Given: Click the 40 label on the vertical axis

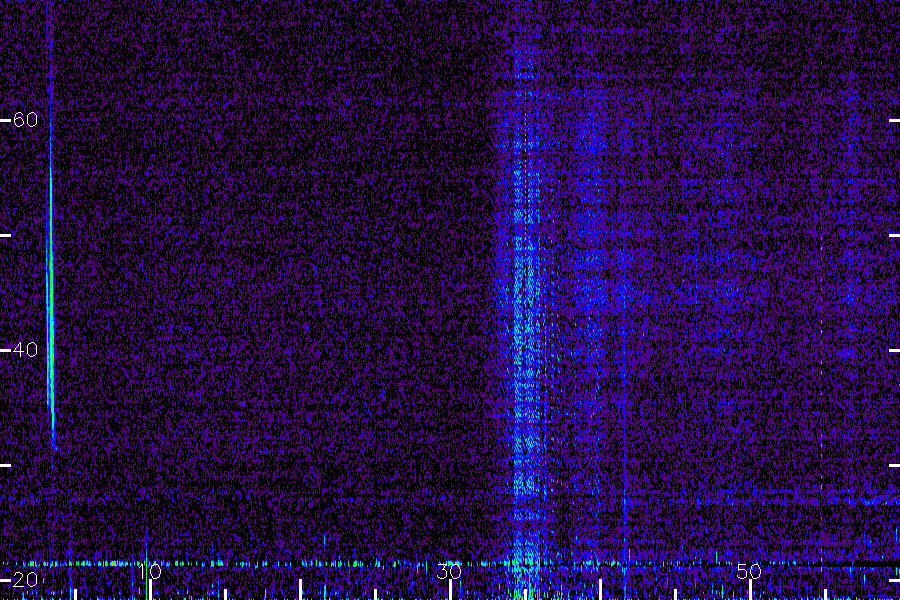Looking at the screenshot, I should tap(25, 350).
